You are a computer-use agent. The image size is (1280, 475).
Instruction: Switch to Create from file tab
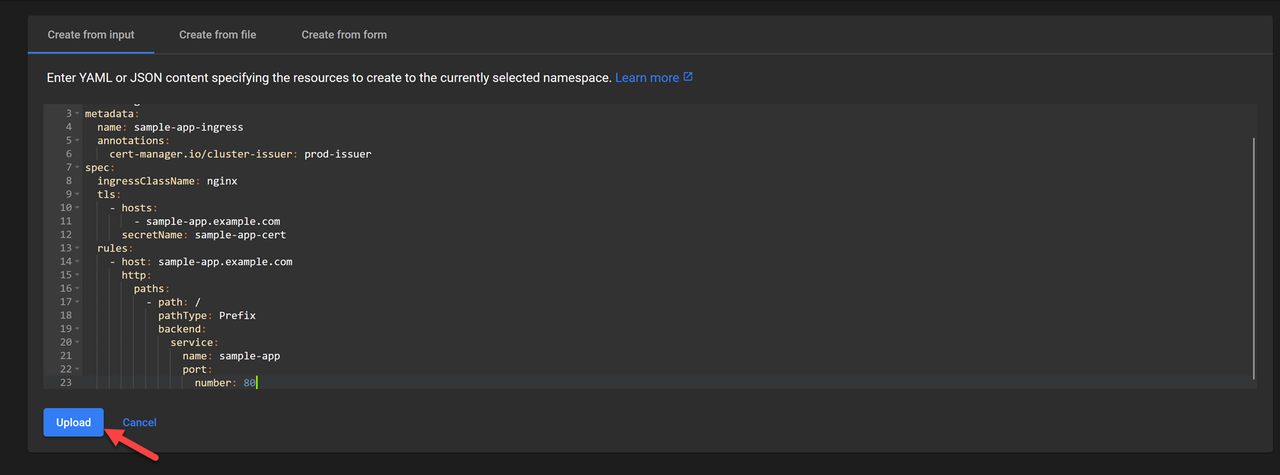[217, 35]
